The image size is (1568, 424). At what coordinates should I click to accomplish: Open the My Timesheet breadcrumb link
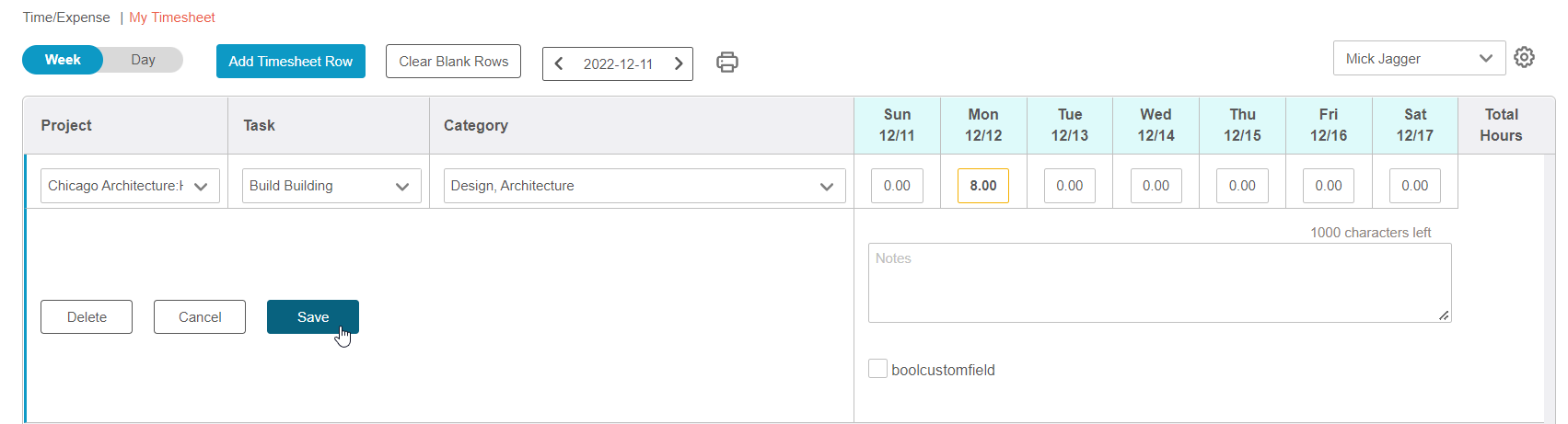pyautogui.click(x=172, y=17)
